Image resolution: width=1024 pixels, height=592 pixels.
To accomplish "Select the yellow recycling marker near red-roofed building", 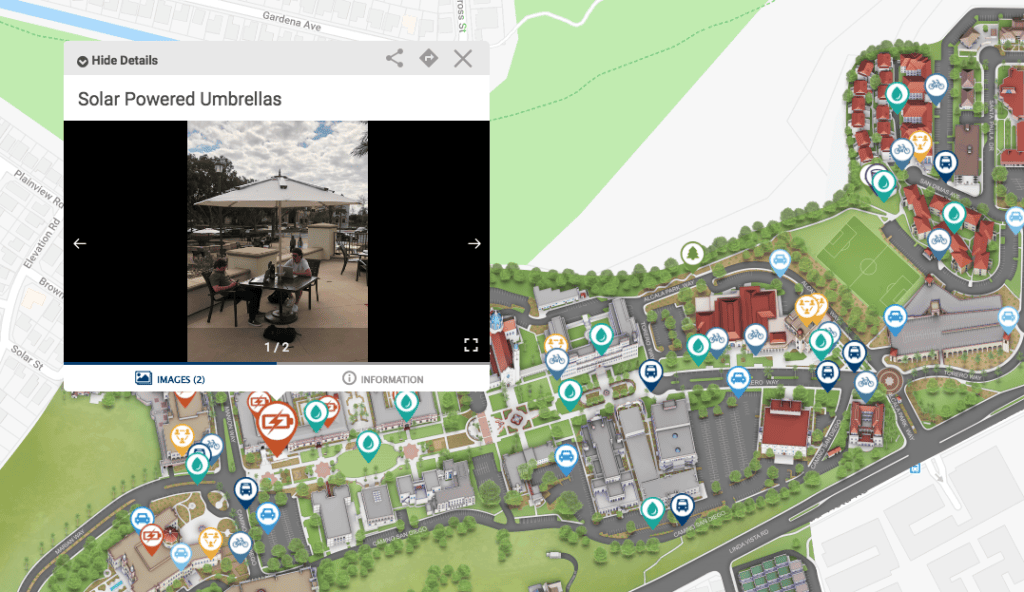I will (808, 310).
